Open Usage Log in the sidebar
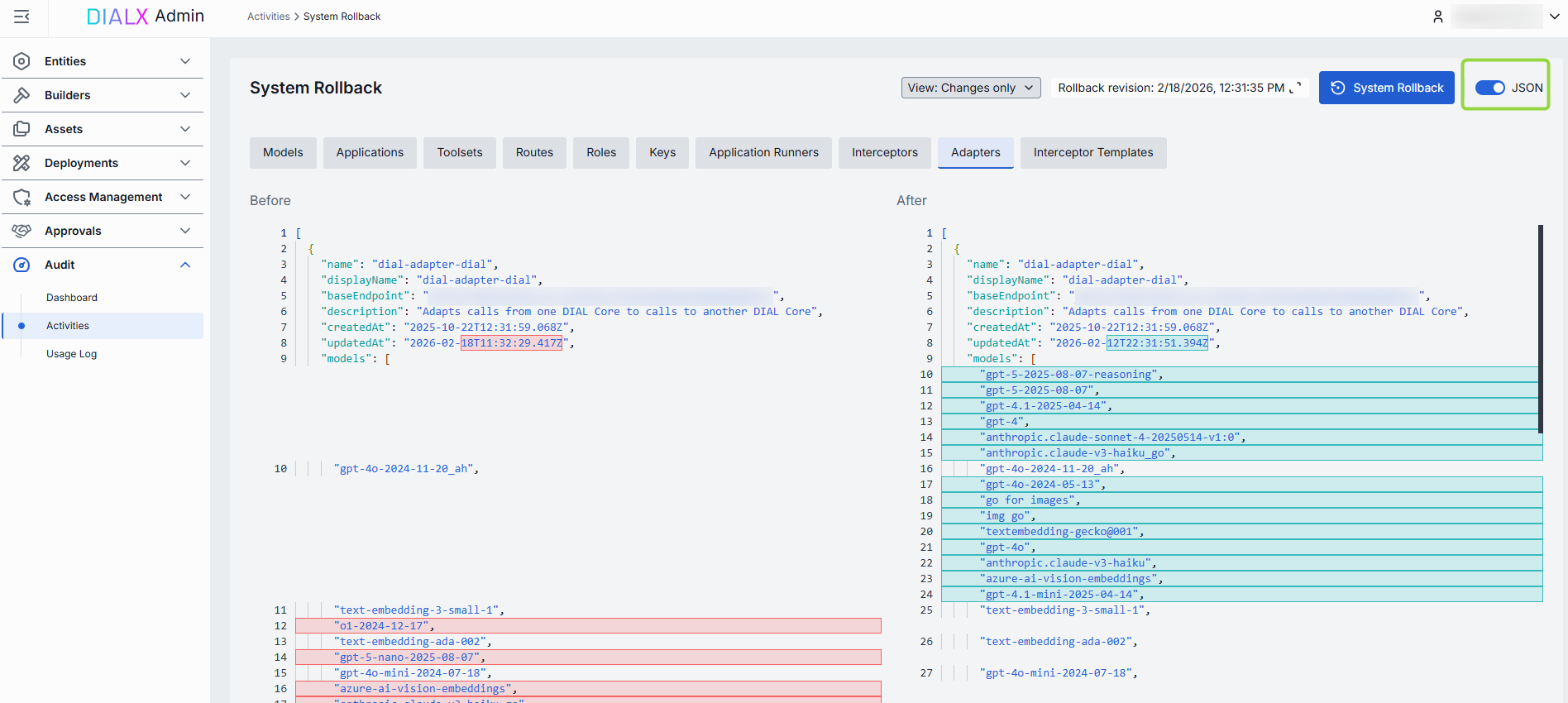This screenshot has width=1568, height=703. pos(71,354)
